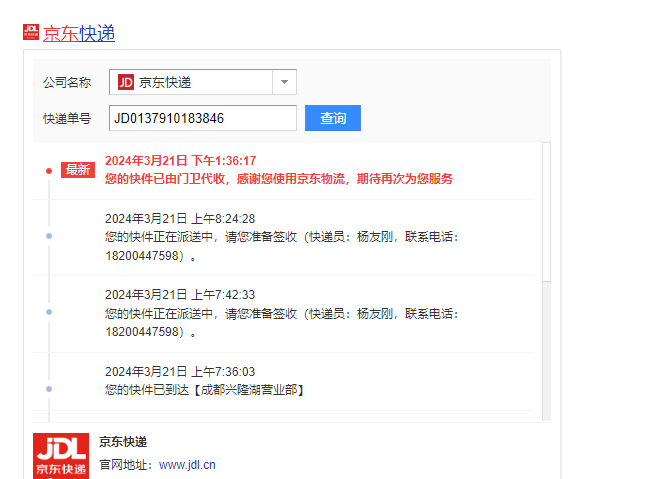Click the timeline dot for the 8:24:28 entry
The image size is (668, 479).
(49, 236)
